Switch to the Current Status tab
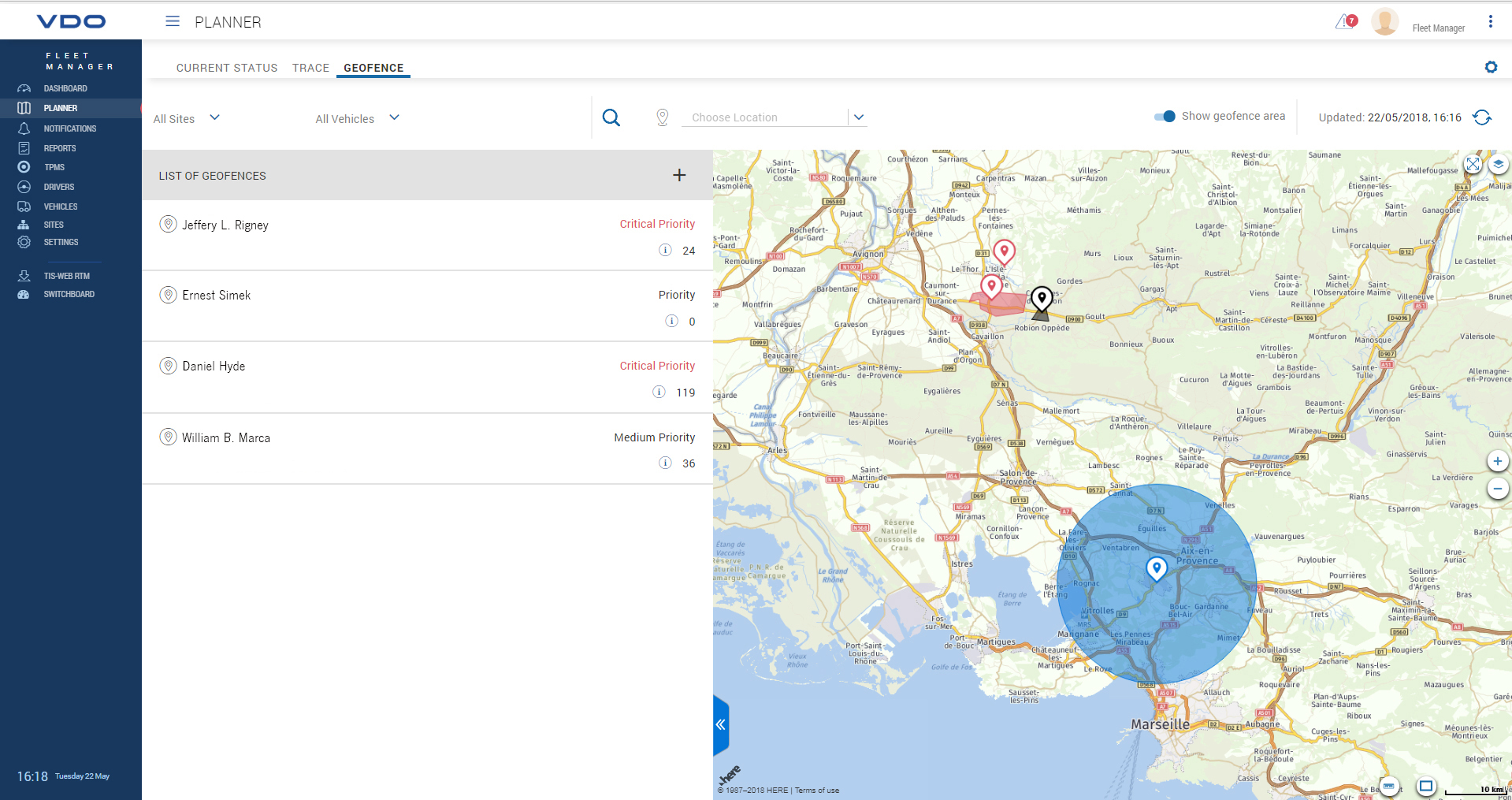The width and height of the screenshot is (1512, 800). click(x=227, y=68)
